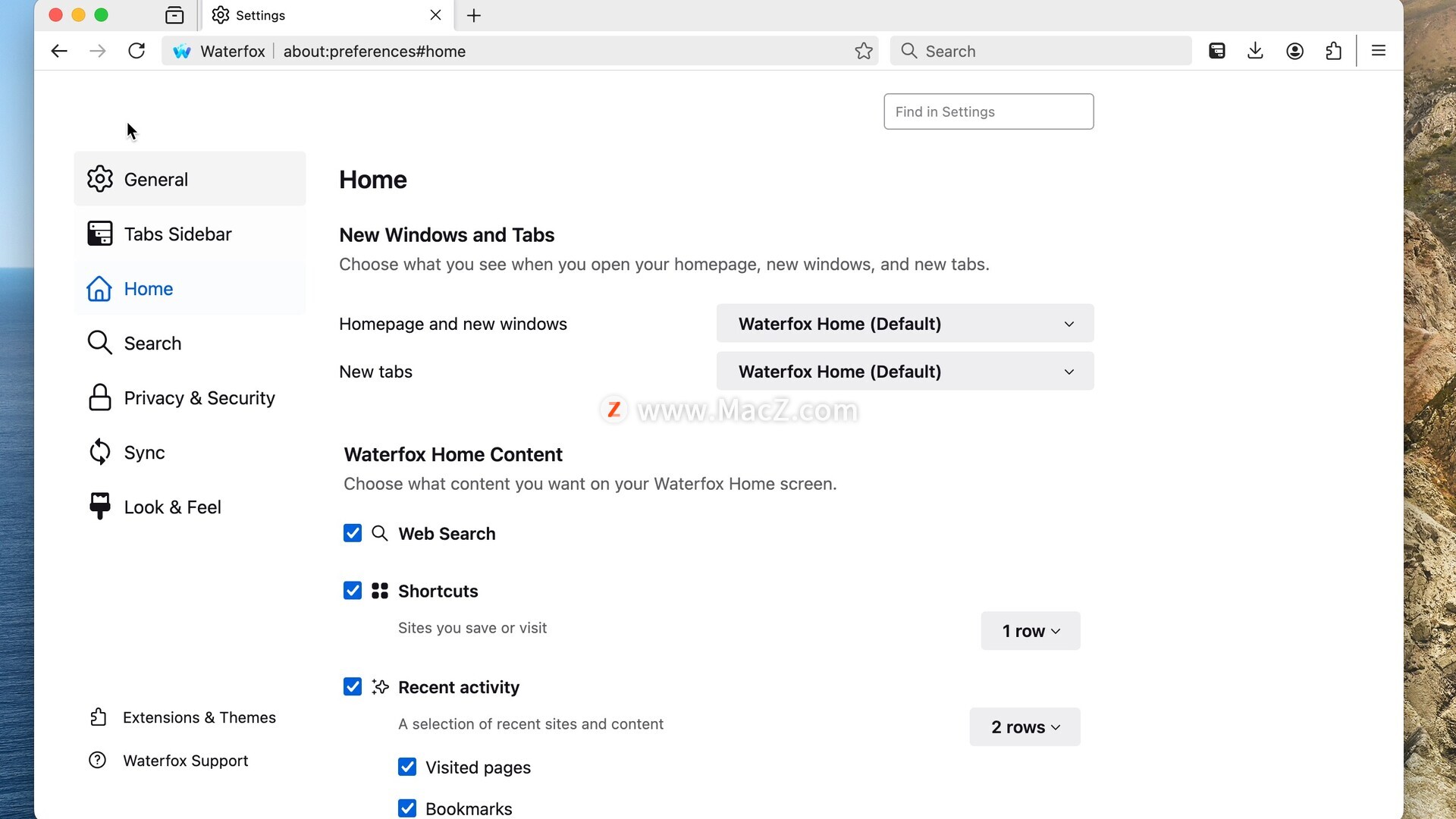Image resolution: width=1456 pixels, height=819 pixels.
Task: Go back with the back arrow
Action: click(59, 51)
